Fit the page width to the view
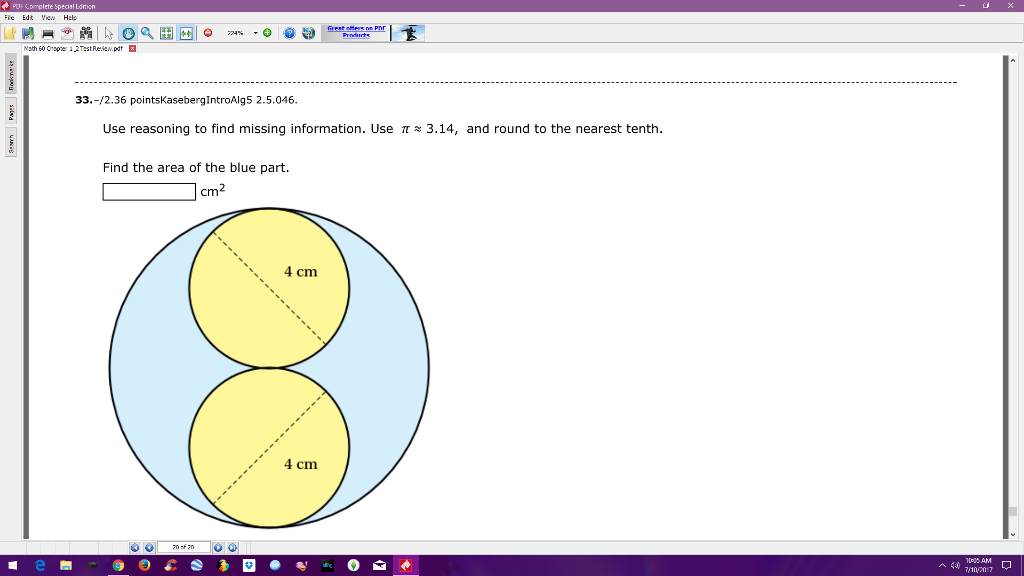The image size is (1024, 576). tap(186, 31)
